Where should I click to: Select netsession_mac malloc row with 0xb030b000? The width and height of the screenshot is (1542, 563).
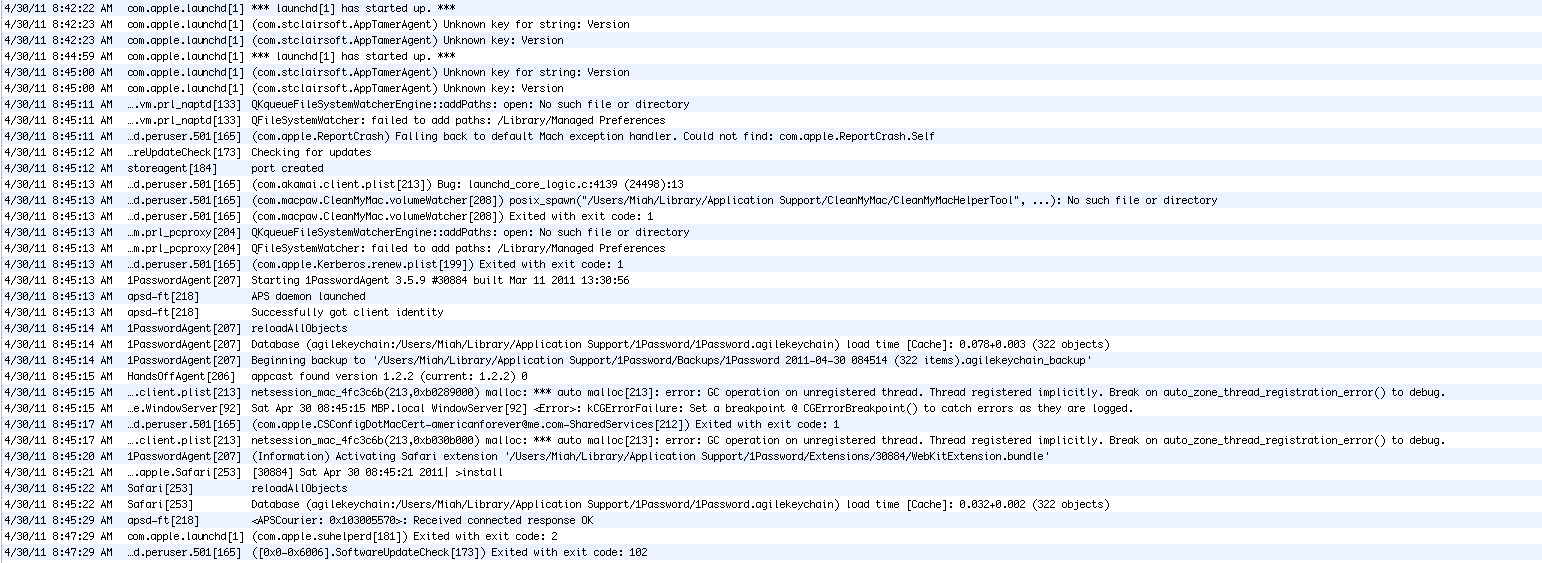771,440
